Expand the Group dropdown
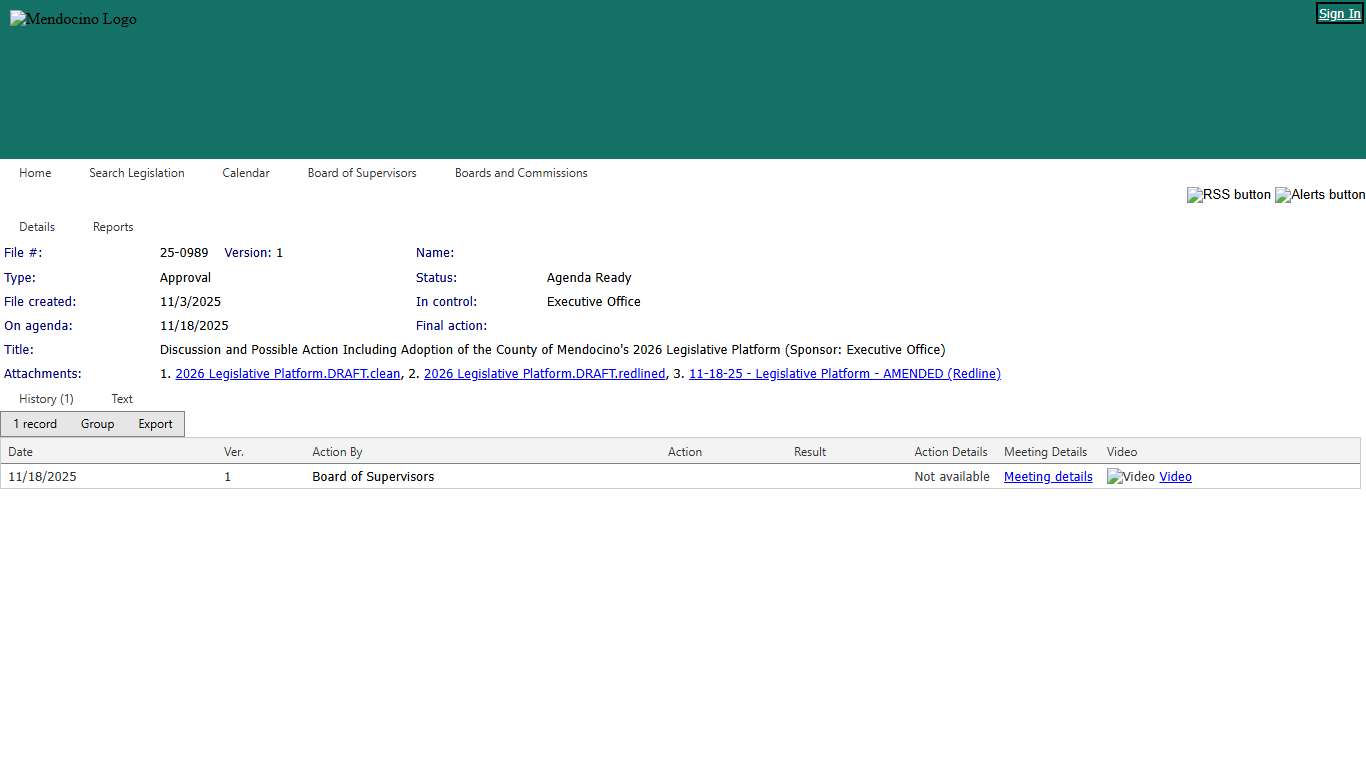The height and width of the screenshot is (768, 1366). (x=97, y=424)
